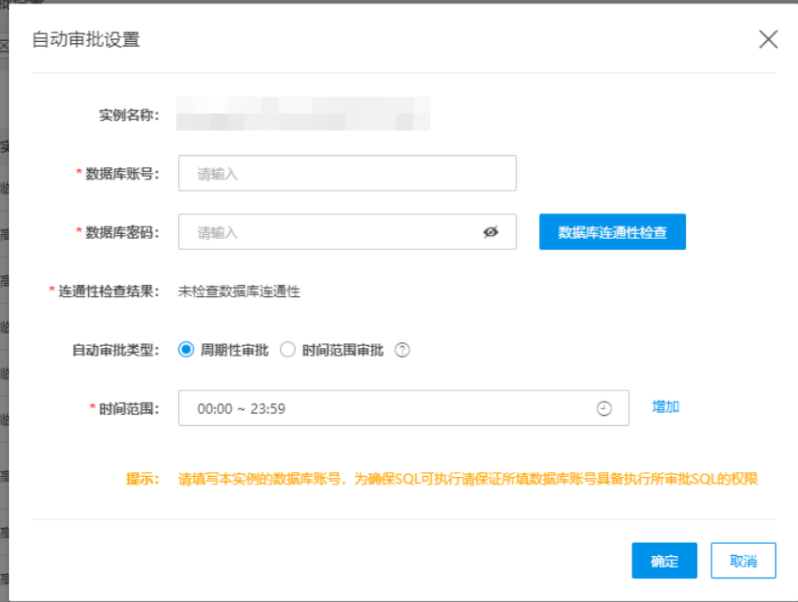The height and width of the screenshot is (602, 798).
Task: Click the 增加 link to add range
Action: pyautogui.click(x=666, y=407)
